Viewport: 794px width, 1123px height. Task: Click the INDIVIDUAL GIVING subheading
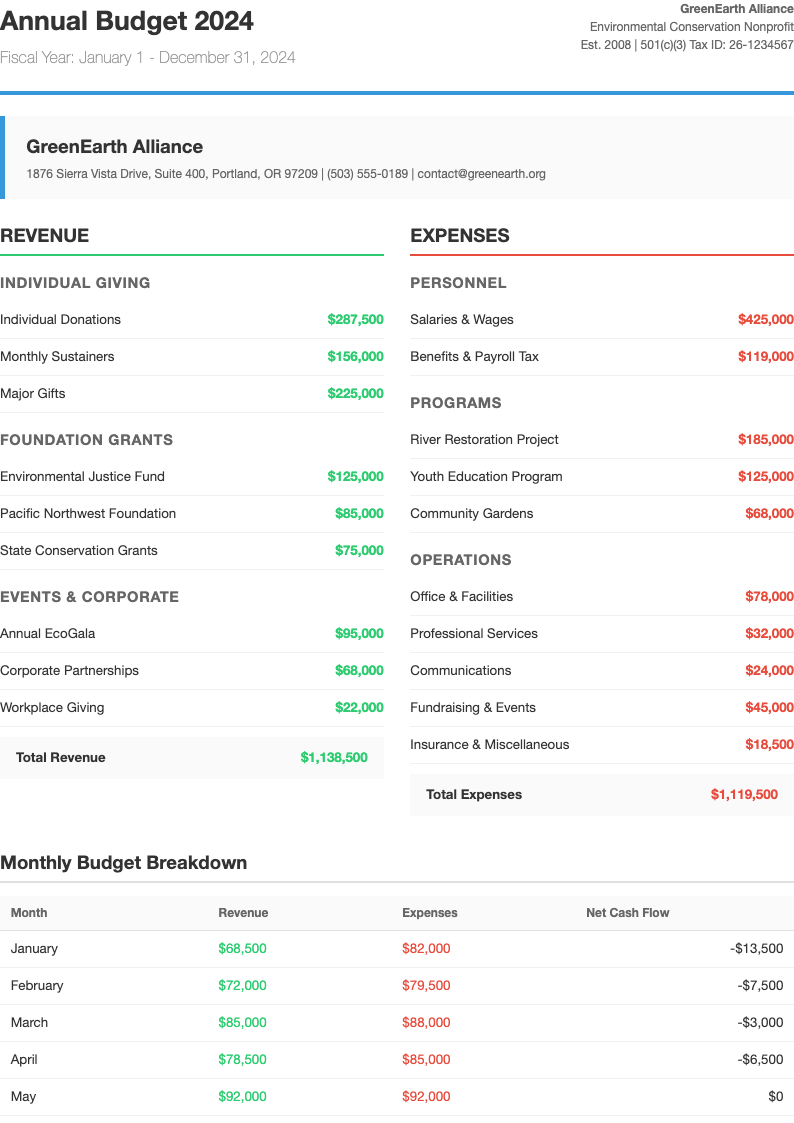click(75, 283)
